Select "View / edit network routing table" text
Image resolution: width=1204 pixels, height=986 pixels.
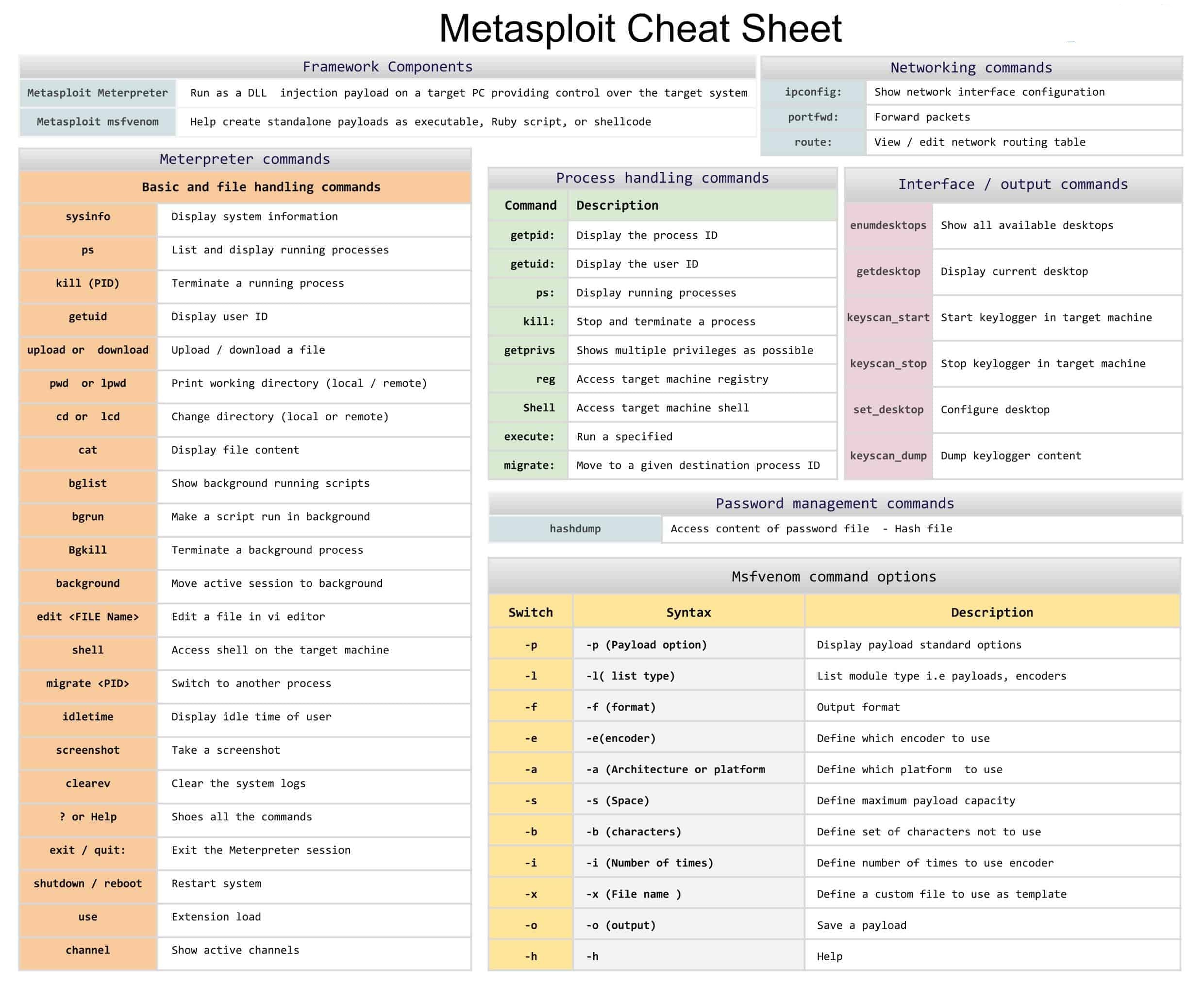click(x=979, y=142)
